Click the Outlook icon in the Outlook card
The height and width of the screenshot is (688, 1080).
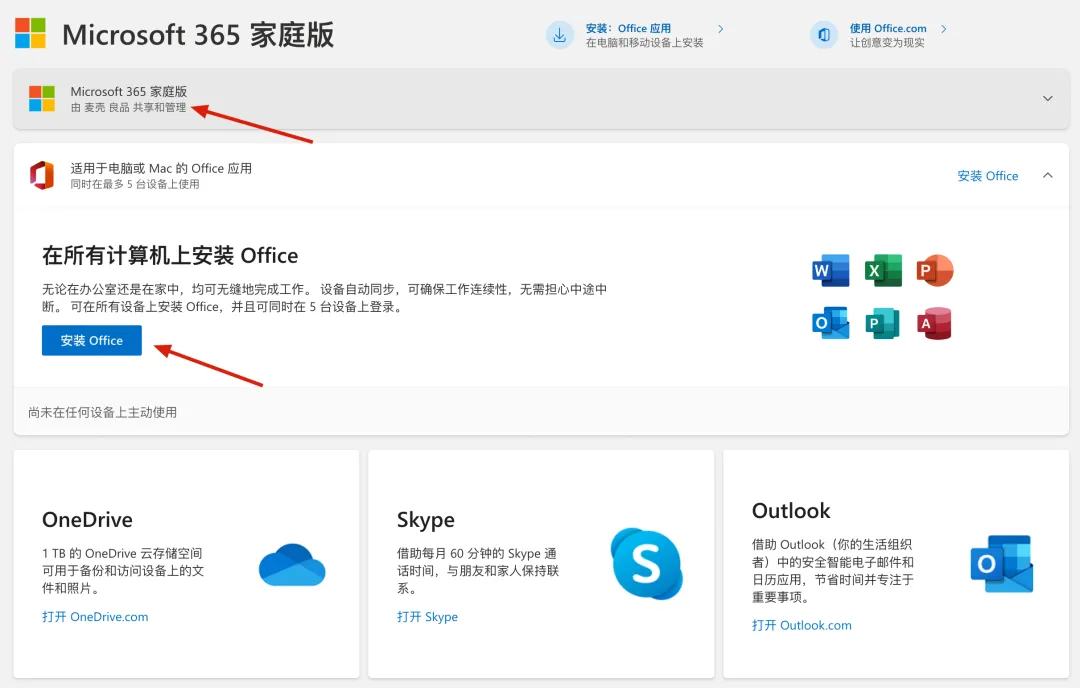[x=1002, y=563]
